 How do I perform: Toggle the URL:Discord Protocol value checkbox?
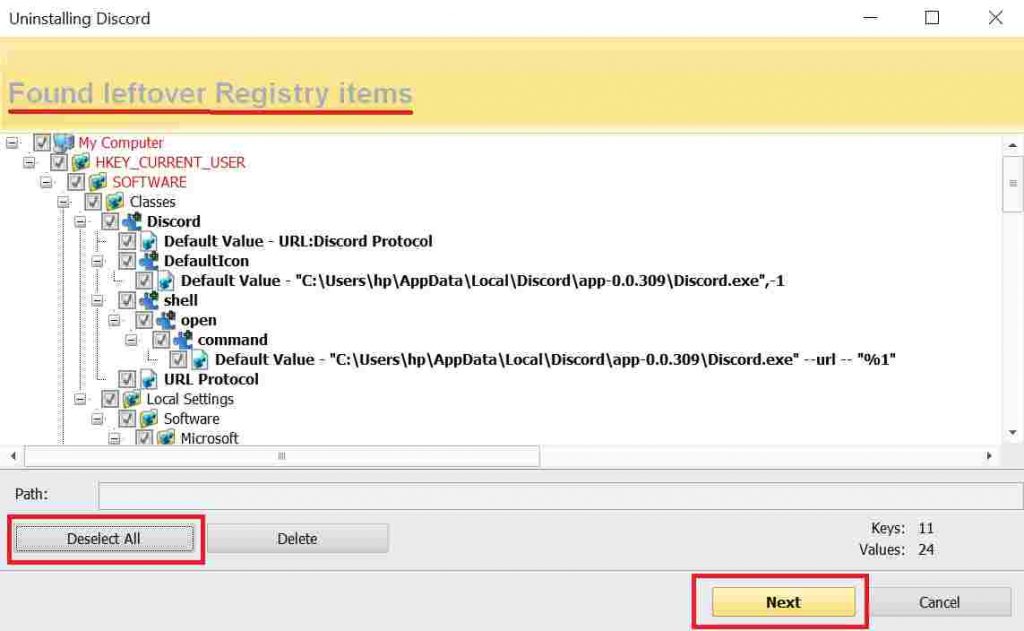tap(127, 241)
